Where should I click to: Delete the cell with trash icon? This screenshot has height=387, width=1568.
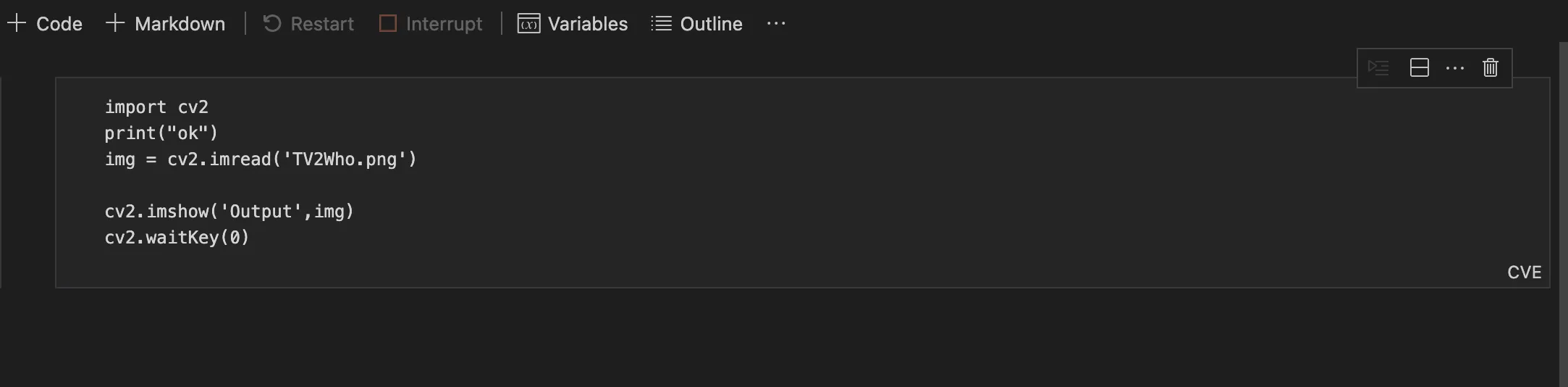point(1491,68)
